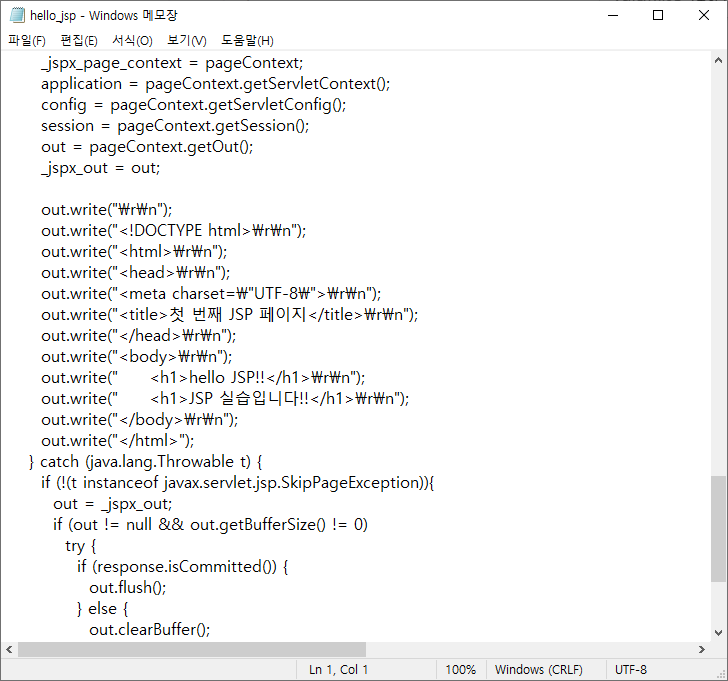Screen dimensions: 728x681
Task: Click the '</html>' out.write line
Action: (118, 441)
